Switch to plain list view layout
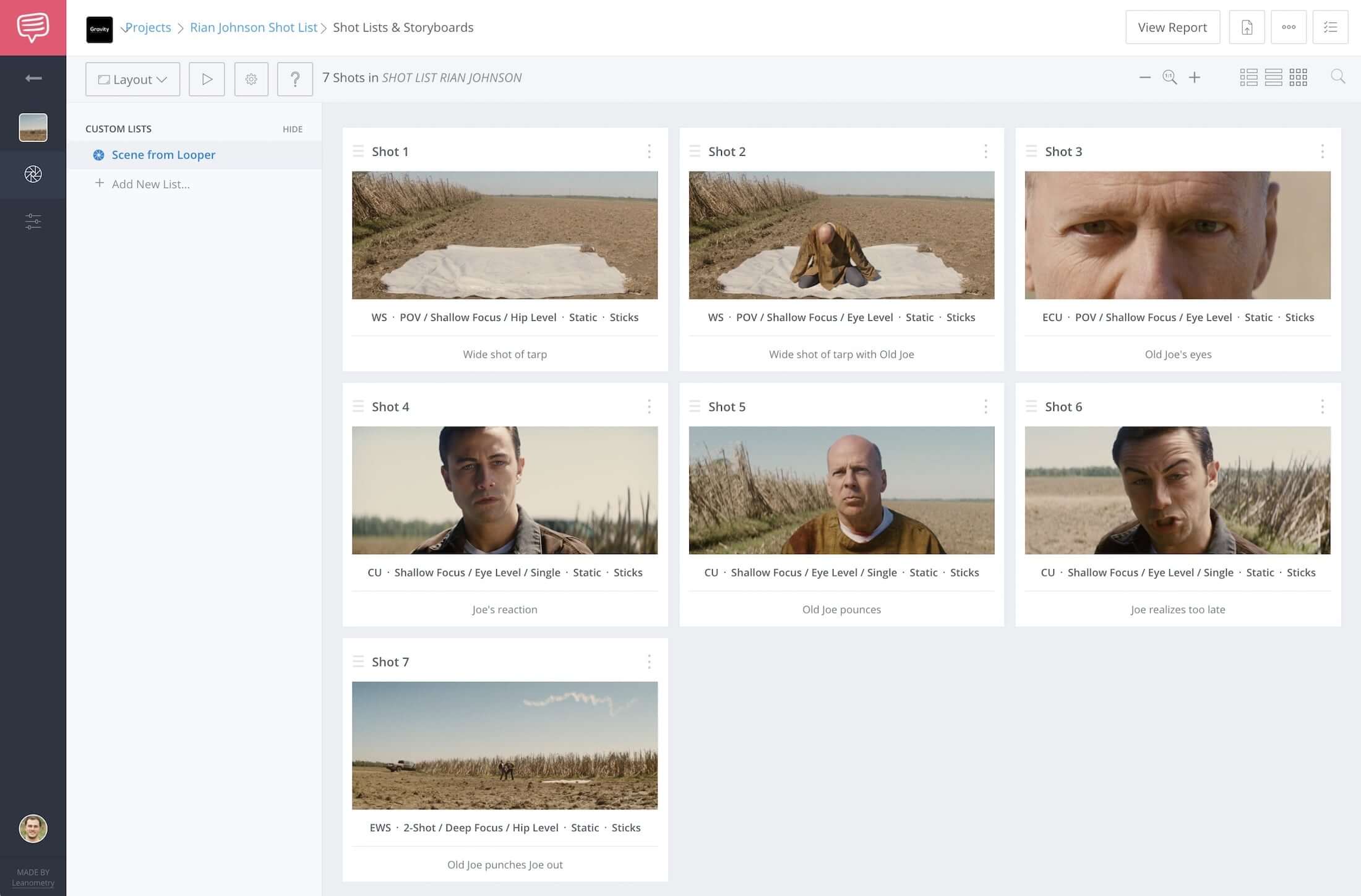 point(1273,77)
